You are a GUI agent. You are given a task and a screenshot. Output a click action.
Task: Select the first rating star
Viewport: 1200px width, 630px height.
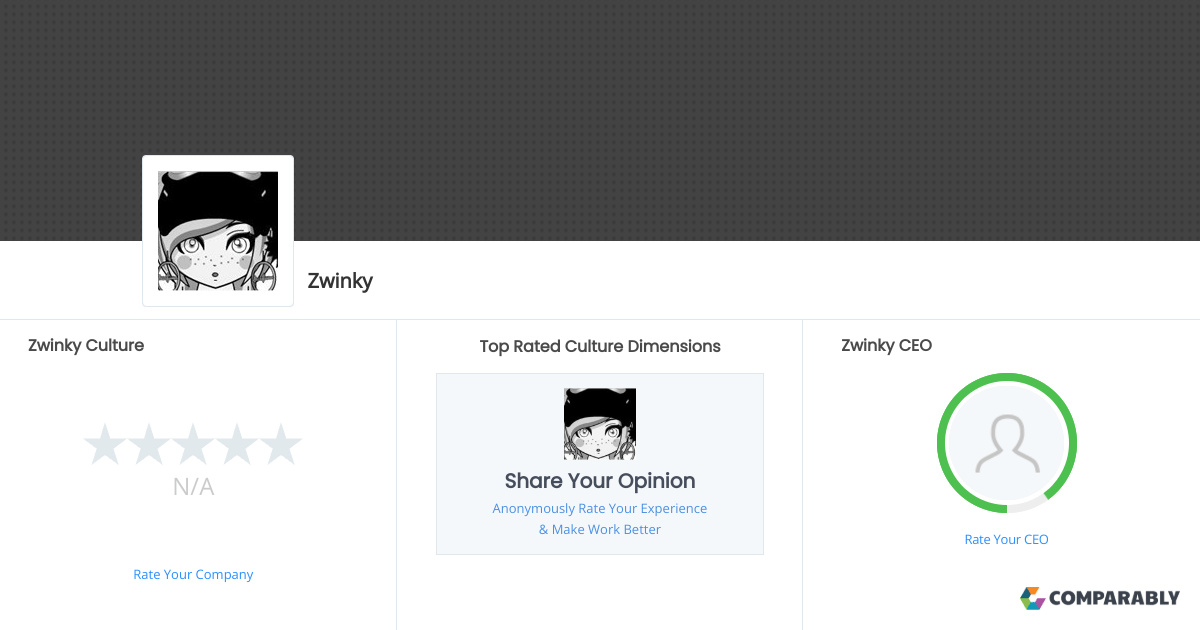point(104,445)
